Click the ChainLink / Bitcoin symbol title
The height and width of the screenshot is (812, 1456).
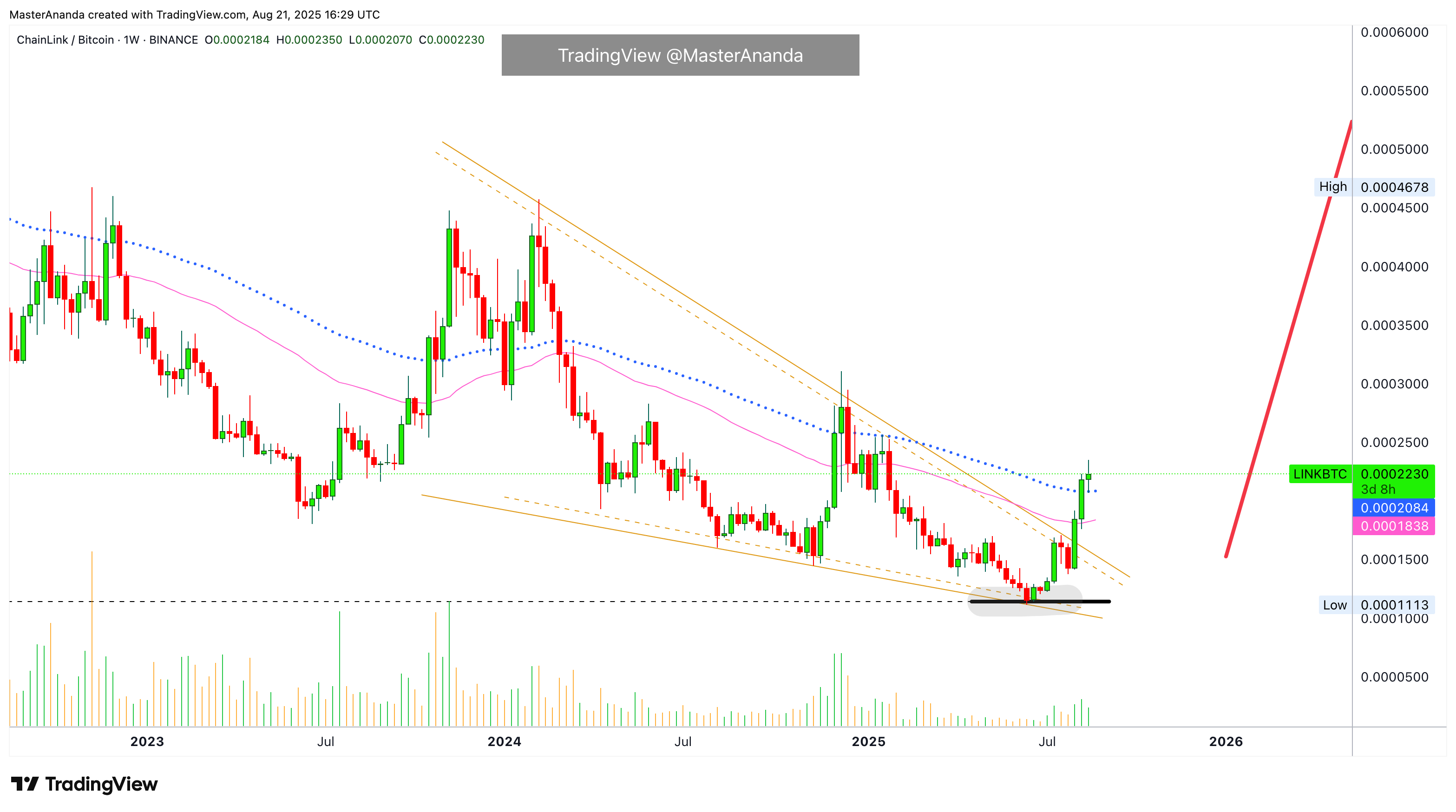[66, 40]
